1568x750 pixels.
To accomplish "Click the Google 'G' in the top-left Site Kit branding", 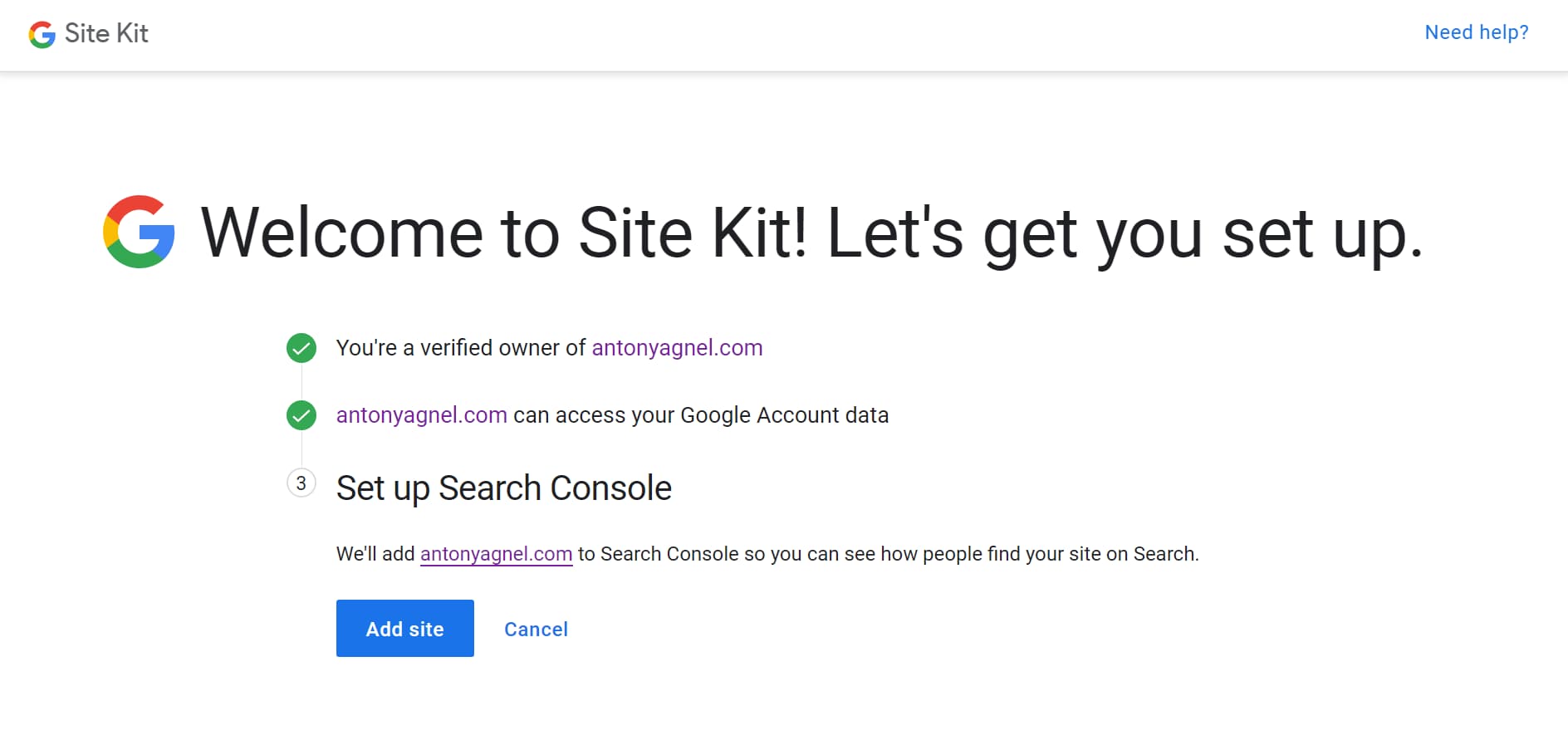I will coord(40,34).
